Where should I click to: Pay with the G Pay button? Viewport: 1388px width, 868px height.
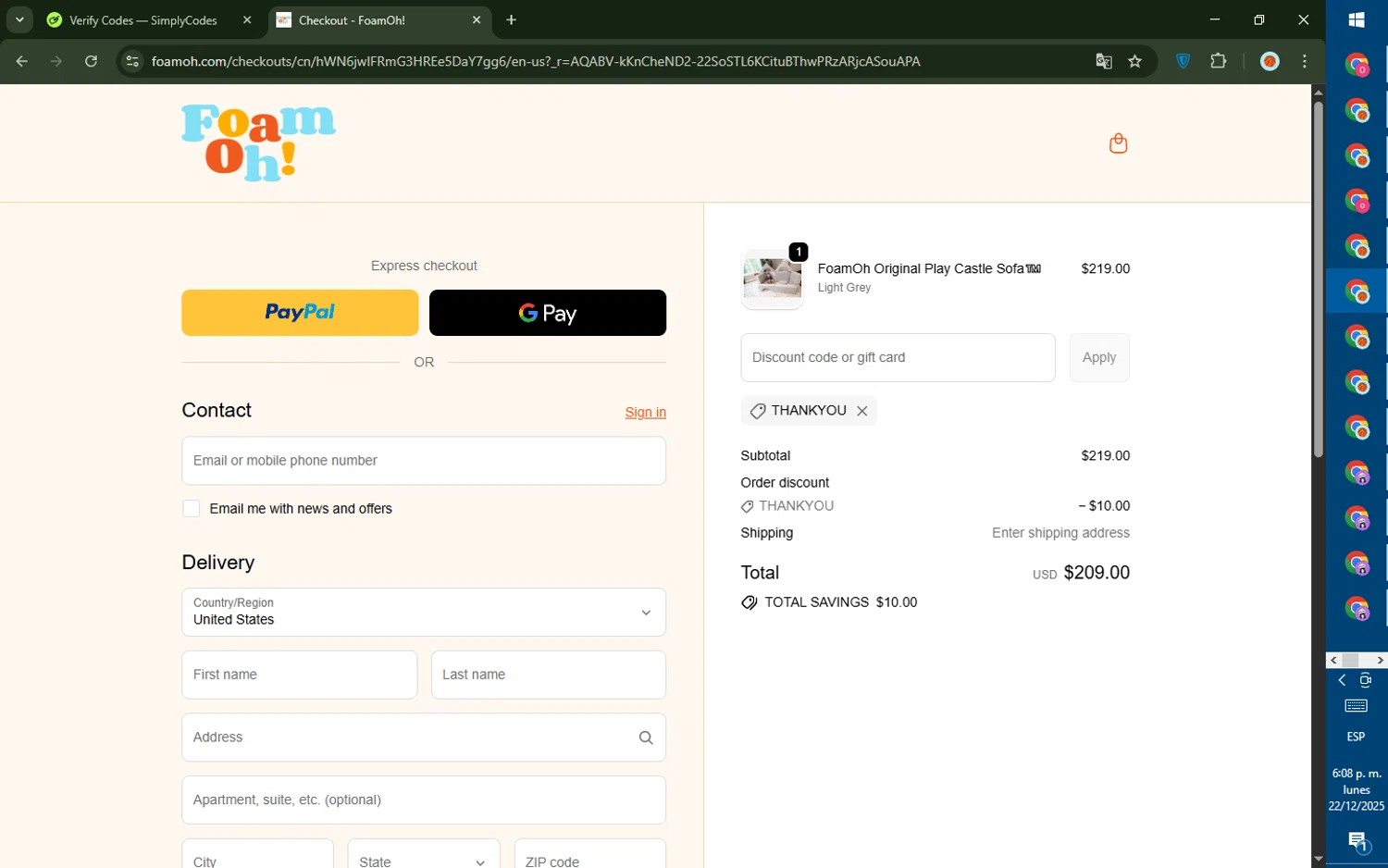[x=548, y=313]
